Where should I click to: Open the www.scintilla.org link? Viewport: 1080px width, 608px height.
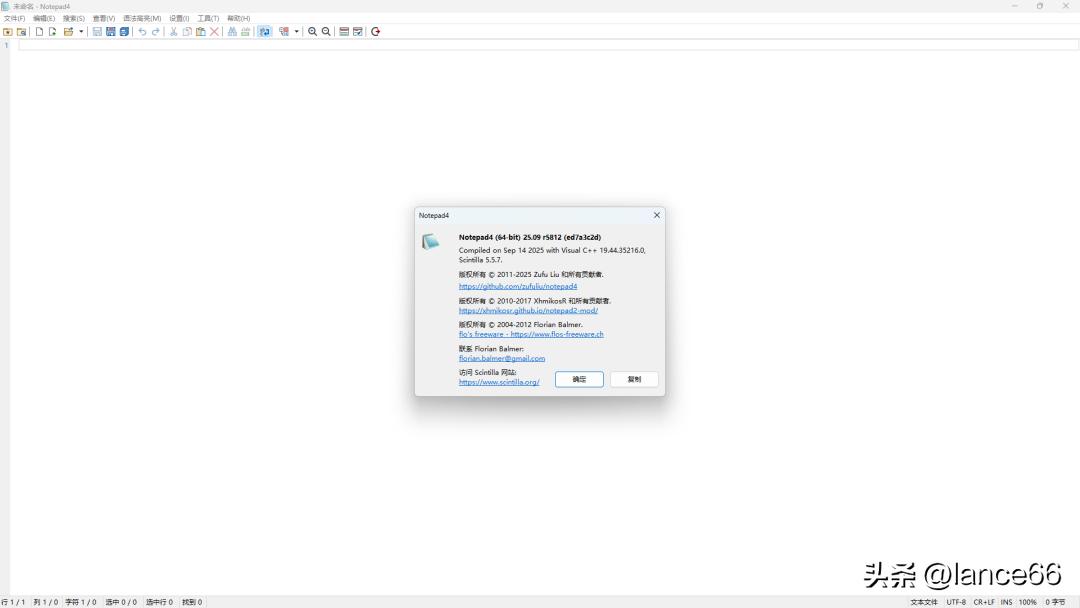pyautogui.click(x=499, y=382)
